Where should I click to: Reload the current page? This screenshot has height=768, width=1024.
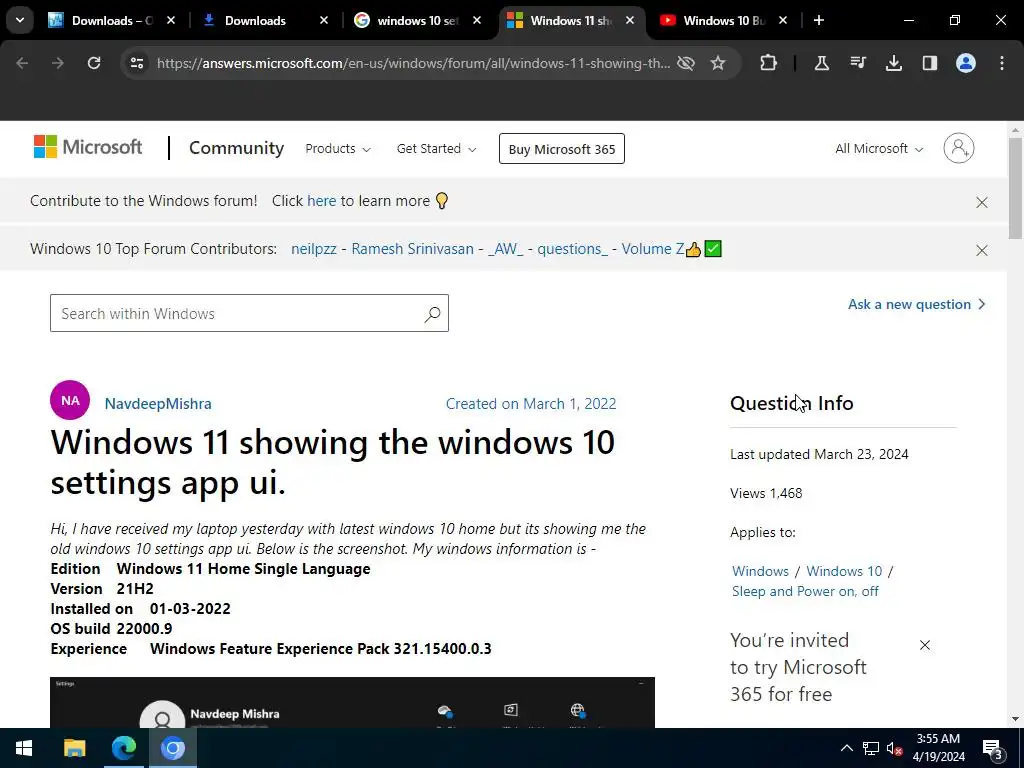point(94,63)
